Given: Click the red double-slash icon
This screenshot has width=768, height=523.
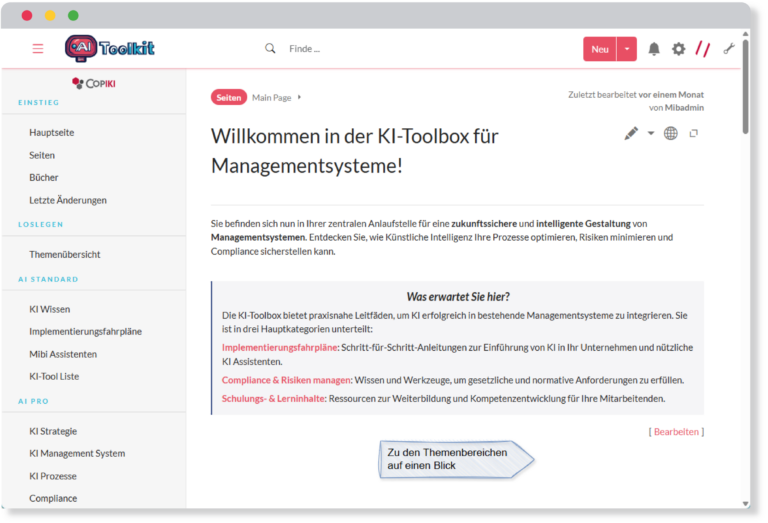Looking at the screenshot, I should pyautogui.click(x=703, y=49).
